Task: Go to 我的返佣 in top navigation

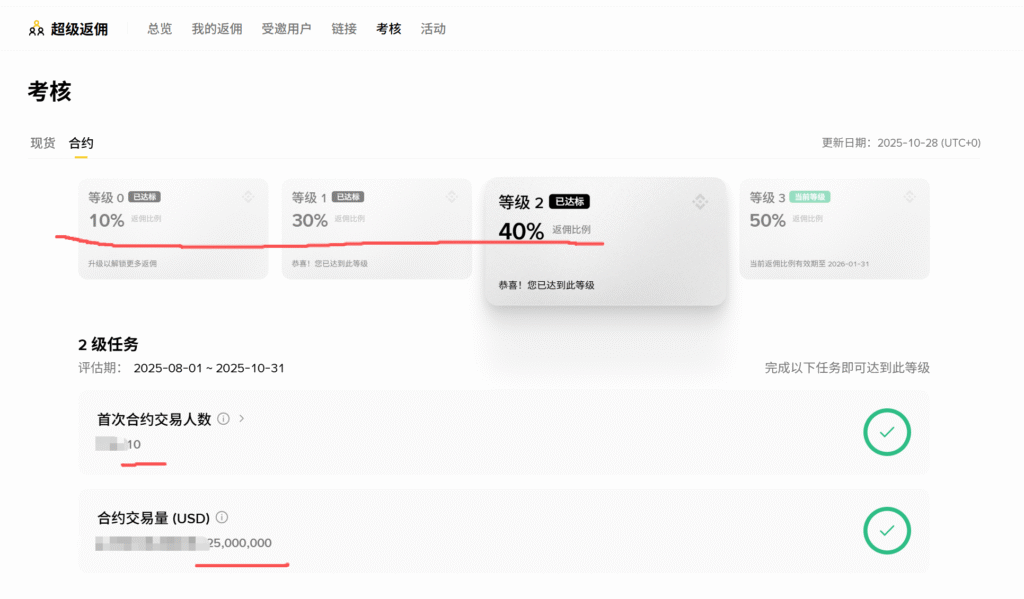Action: pos(217,29)
